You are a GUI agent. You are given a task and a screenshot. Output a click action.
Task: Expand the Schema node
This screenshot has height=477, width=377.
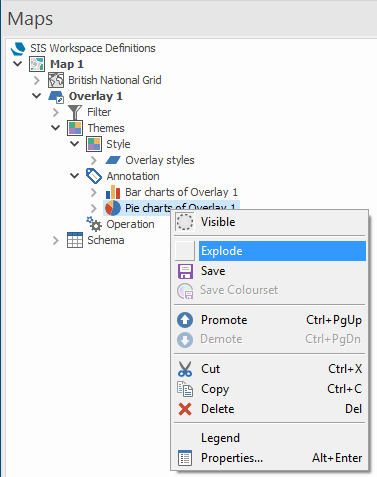pos(55,240)
